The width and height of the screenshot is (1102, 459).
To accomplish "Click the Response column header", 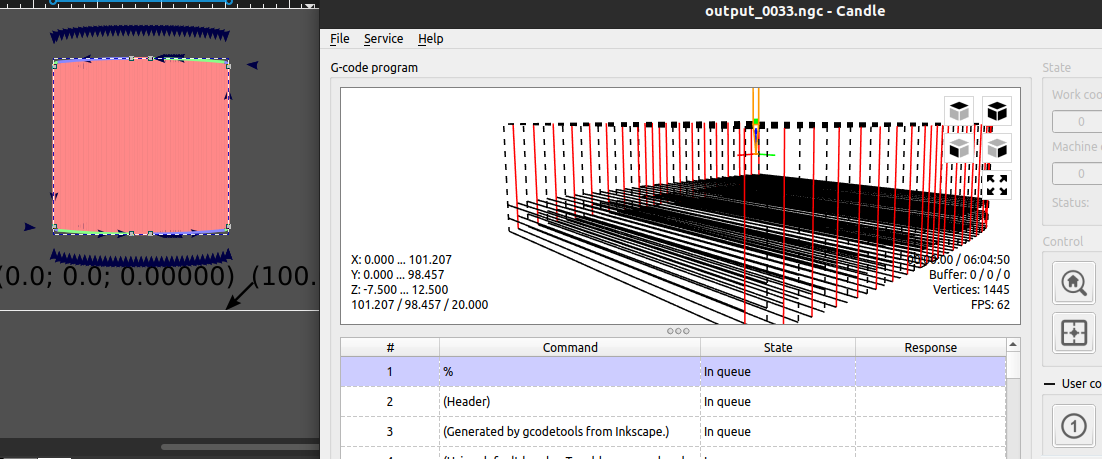I will 931,347.
